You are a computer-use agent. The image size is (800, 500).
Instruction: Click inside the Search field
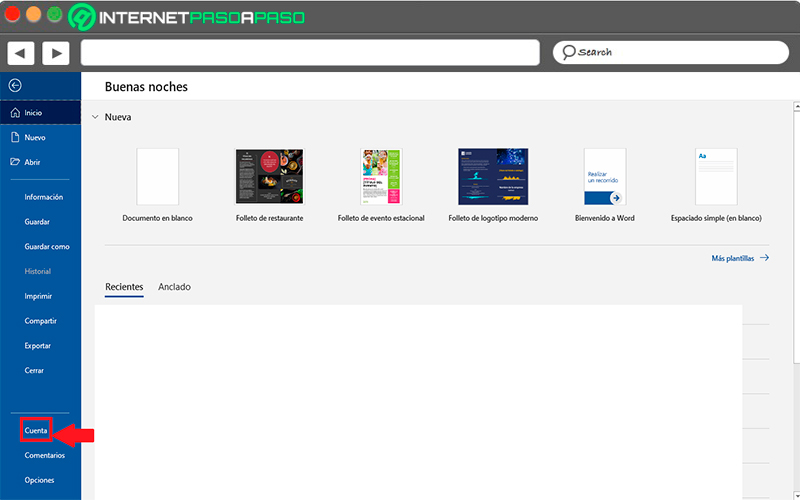tap(671, 52)
